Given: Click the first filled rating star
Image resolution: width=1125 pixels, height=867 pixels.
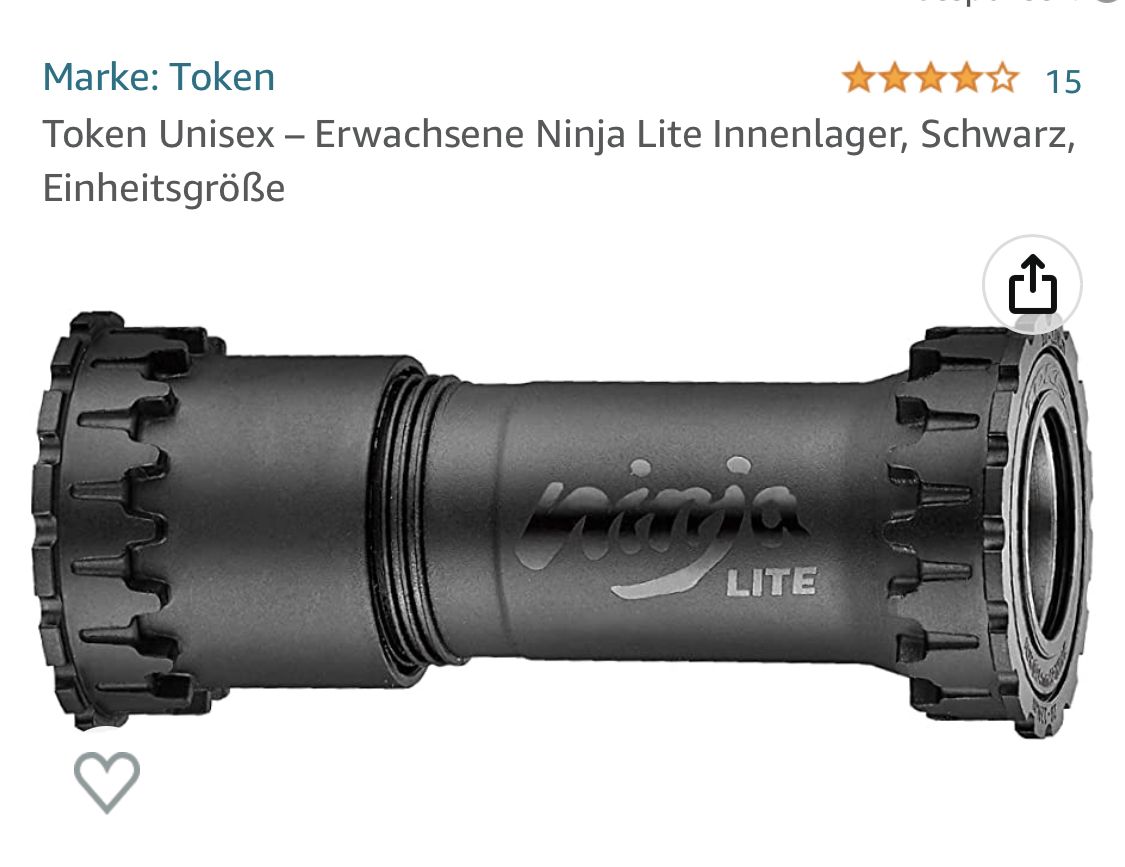Looking at the screenshot, I should point(859,78).
